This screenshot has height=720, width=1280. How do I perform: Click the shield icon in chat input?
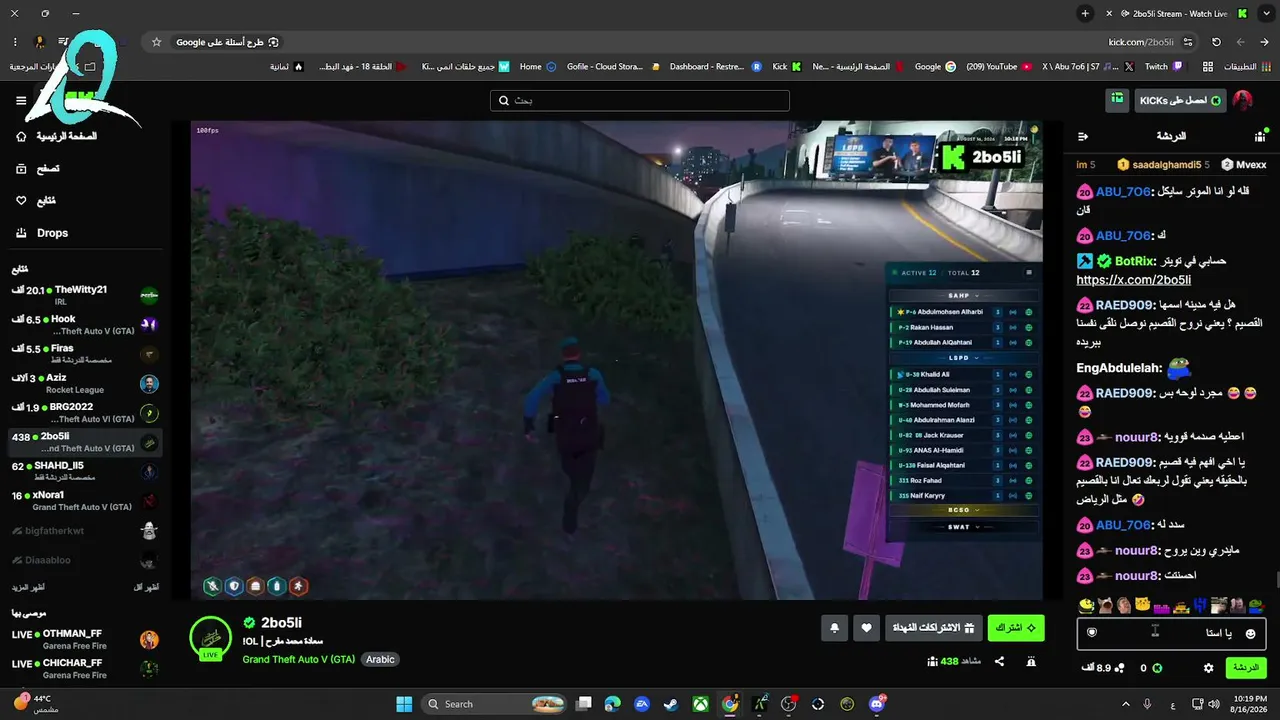pyautogui.click(x=1092, y=633)
